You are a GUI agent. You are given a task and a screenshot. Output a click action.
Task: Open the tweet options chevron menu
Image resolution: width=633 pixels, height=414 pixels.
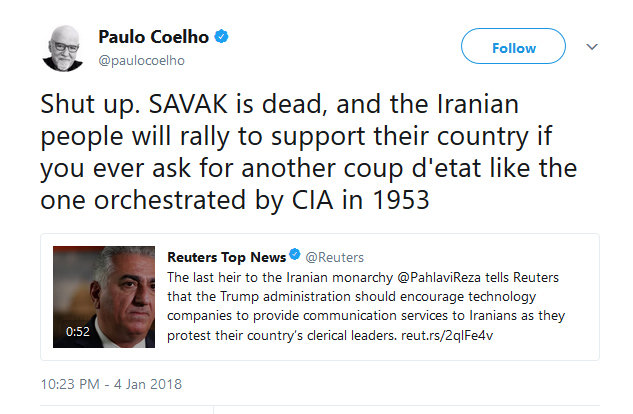point(591,46)
